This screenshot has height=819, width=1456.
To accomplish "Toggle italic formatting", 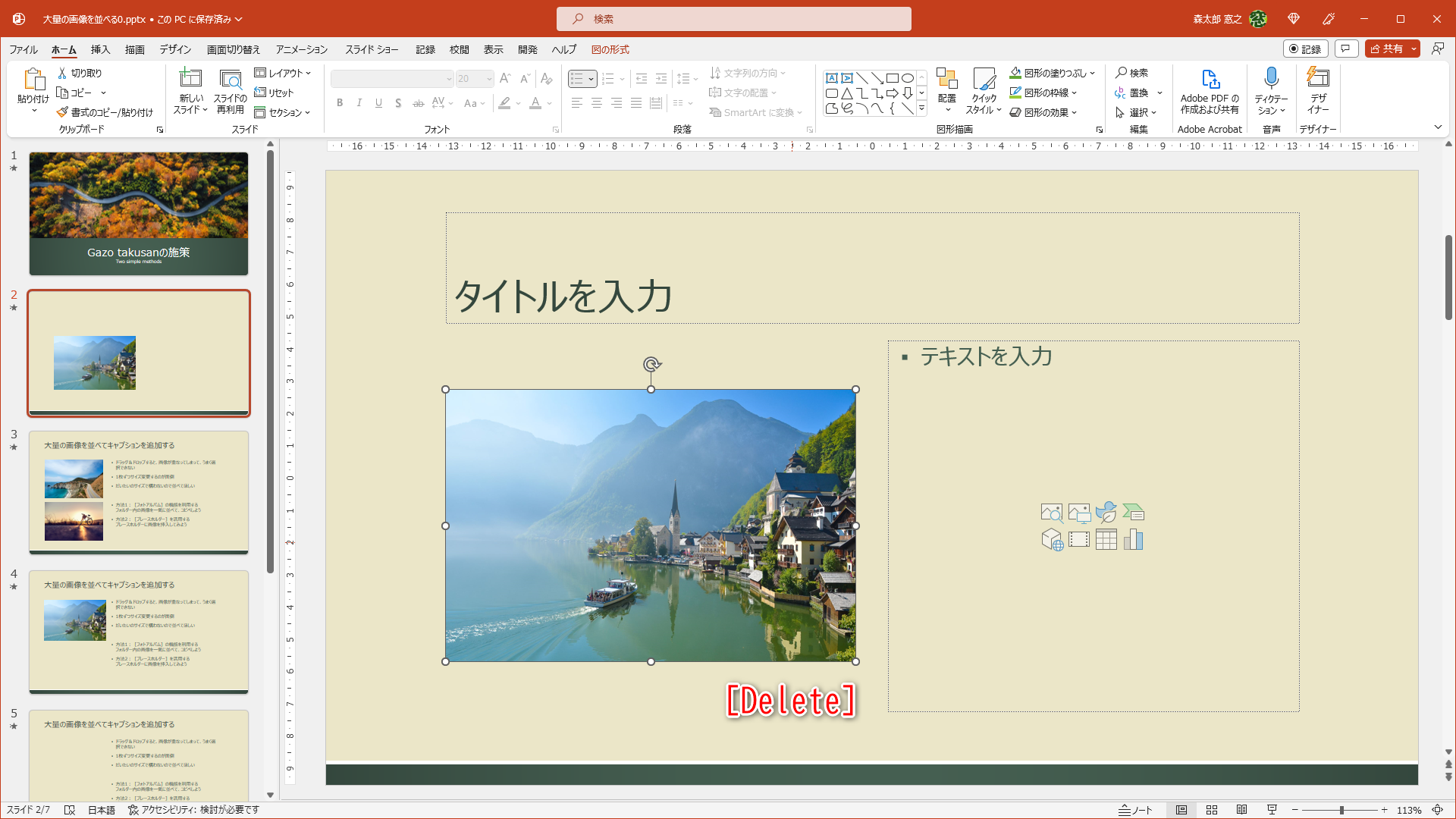I will pos(359,102).
